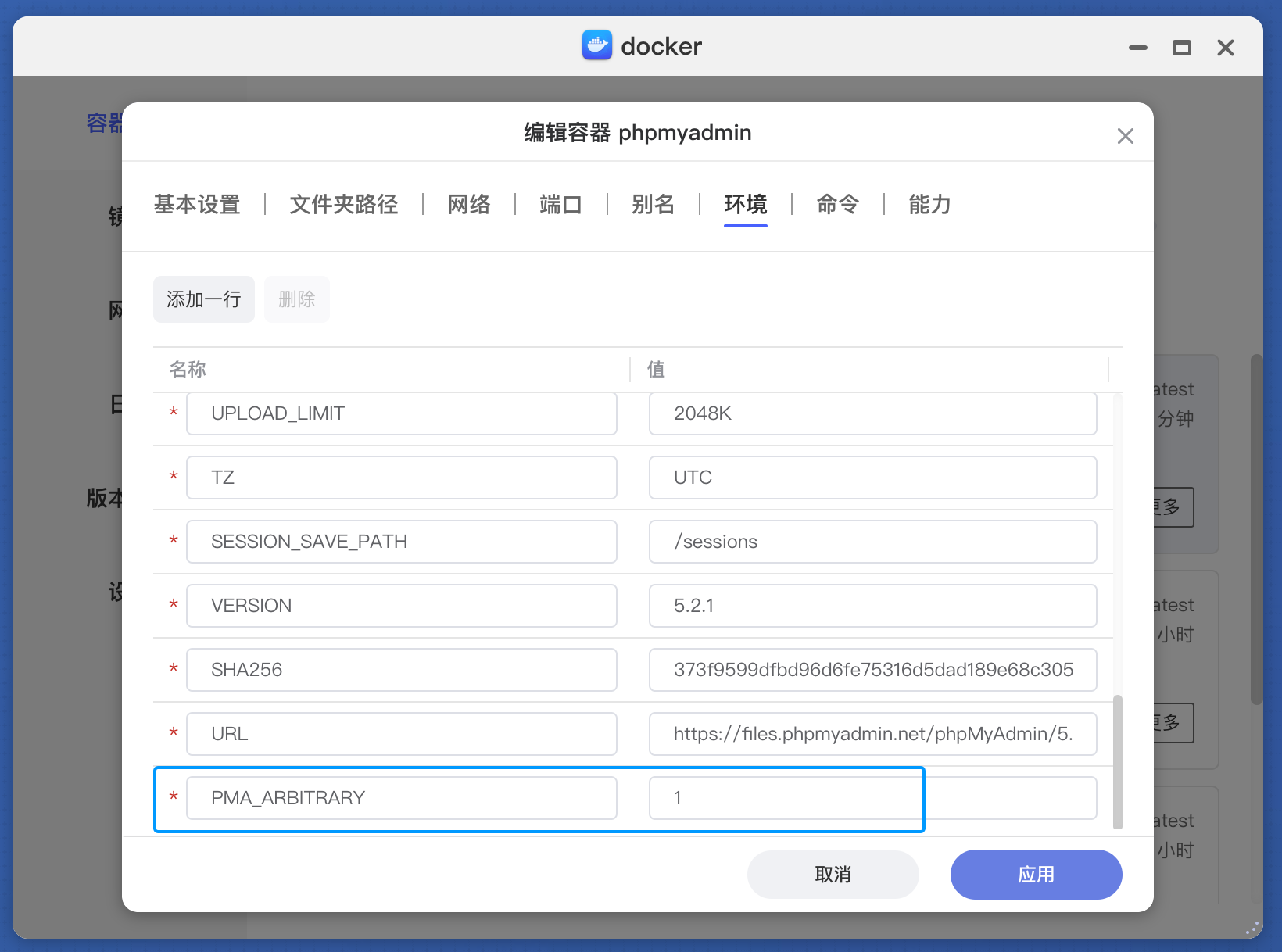
Task: Minimize the docker window
Action: [x=1138, y=48]
